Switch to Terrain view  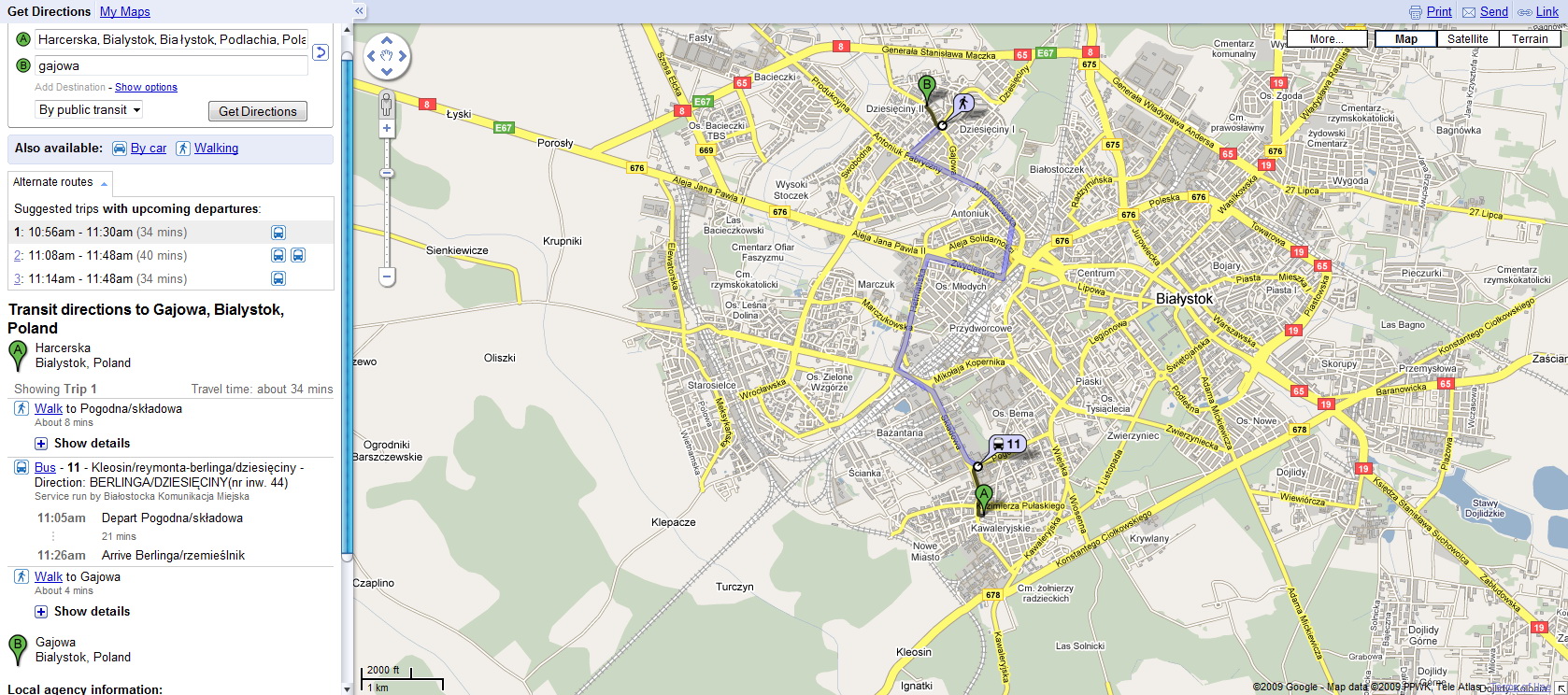click(x=1530, y=39)
